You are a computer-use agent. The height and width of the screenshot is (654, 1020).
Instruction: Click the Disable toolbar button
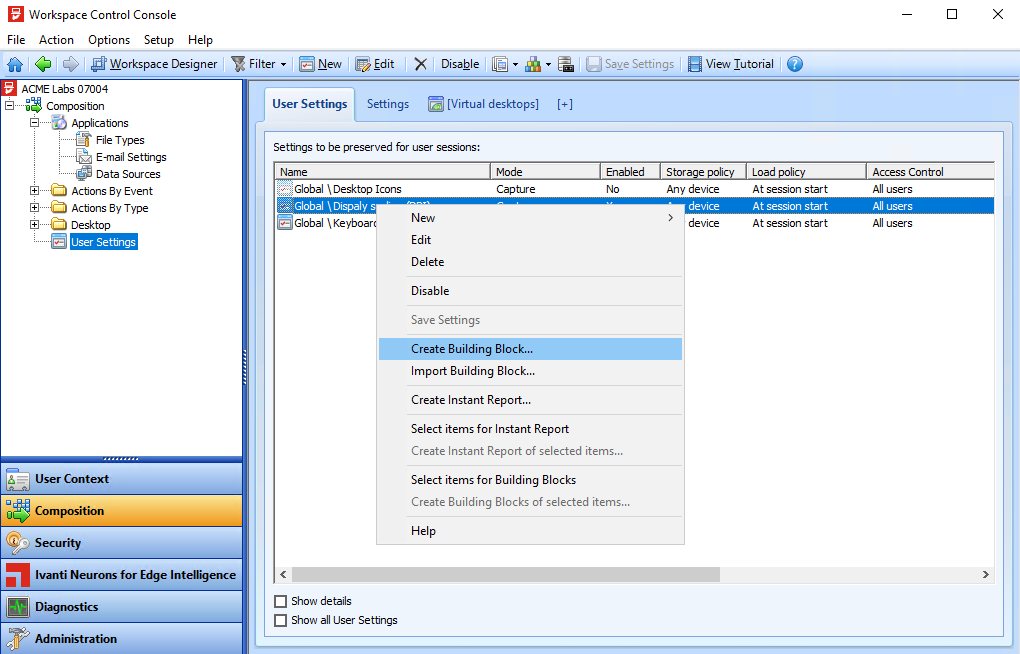tap(460, 64)
